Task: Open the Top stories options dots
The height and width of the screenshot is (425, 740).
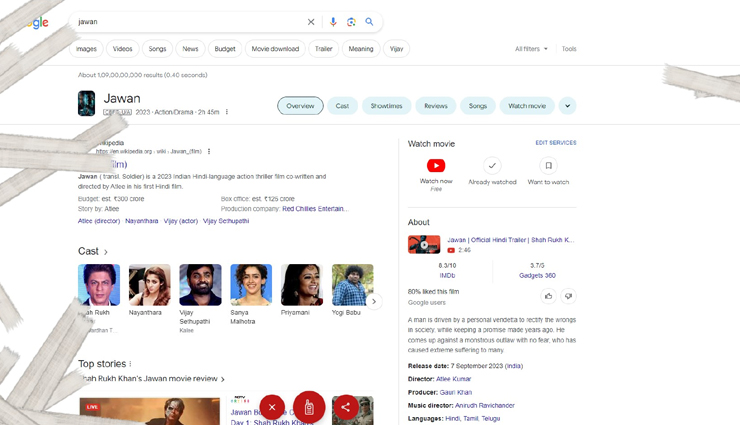Action: 130,364
